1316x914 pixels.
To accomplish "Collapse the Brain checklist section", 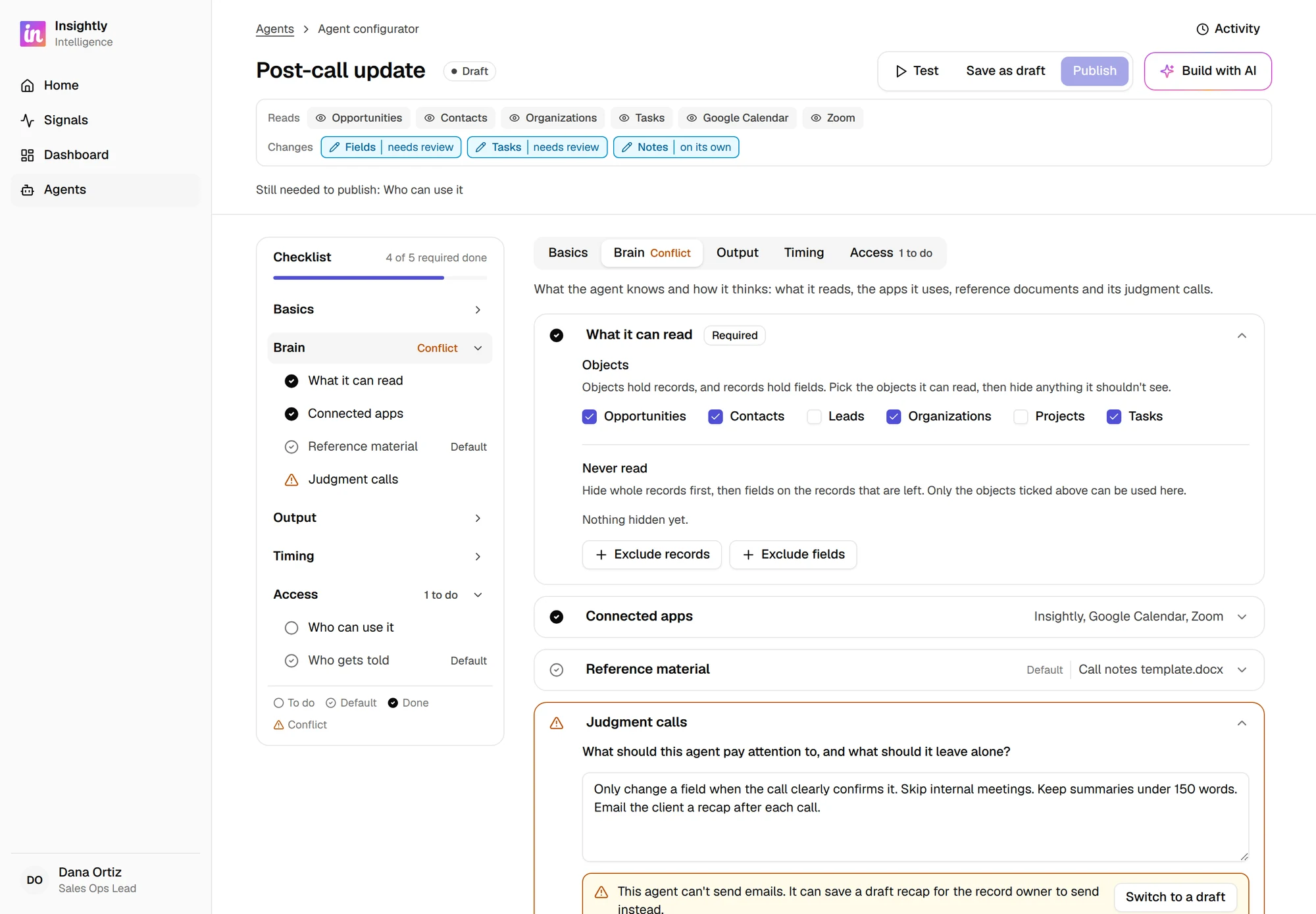I will coord(380,348).
